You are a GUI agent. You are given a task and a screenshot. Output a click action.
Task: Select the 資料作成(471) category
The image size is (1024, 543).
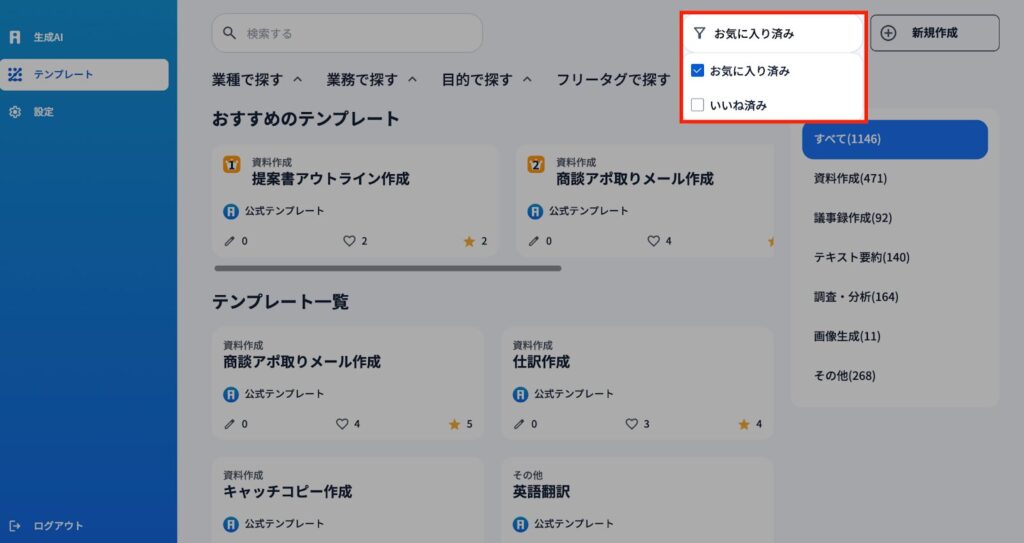pyautogui.click(x=850, y=179)
